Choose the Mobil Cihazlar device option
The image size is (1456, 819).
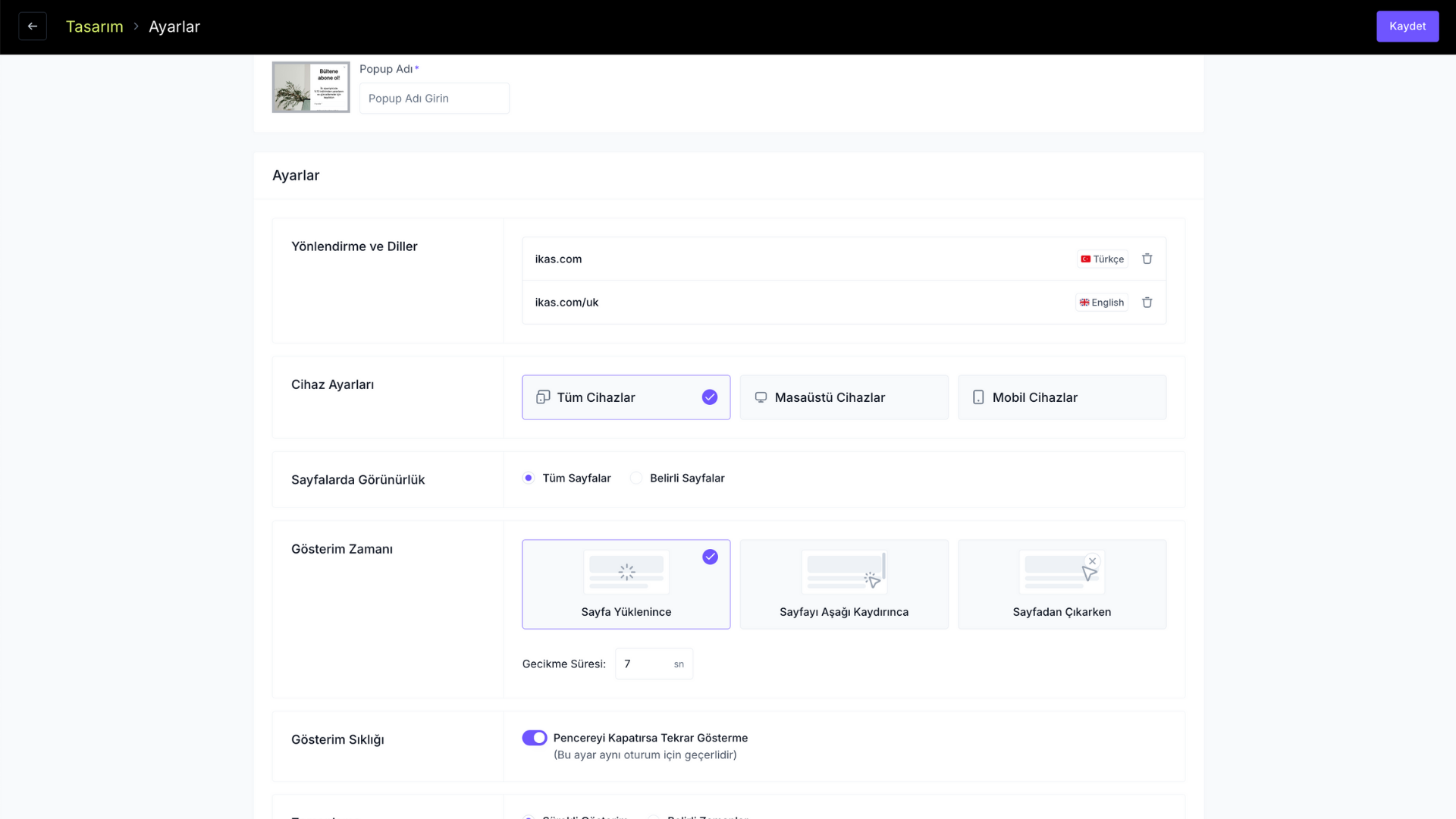click(1062, 397)
